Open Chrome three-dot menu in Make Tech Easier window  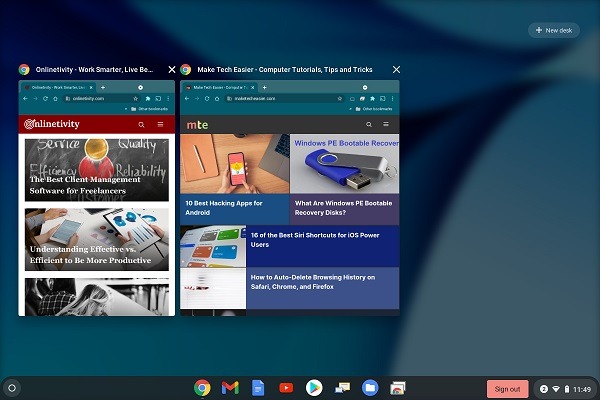click(393, 98)
